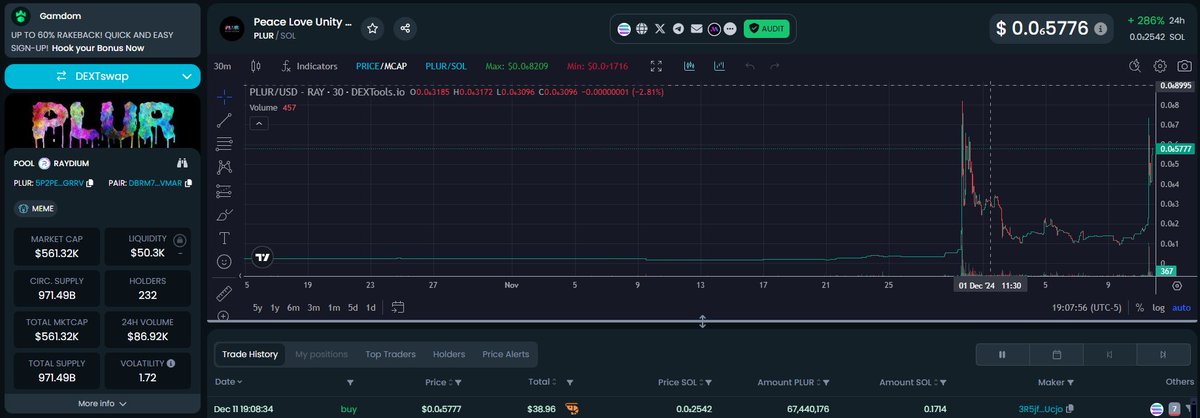Select the brush drawing tool
Image resolution: width=1200 pixels, height=418 pixels.
pyautogui.click(x=224, y=214)
